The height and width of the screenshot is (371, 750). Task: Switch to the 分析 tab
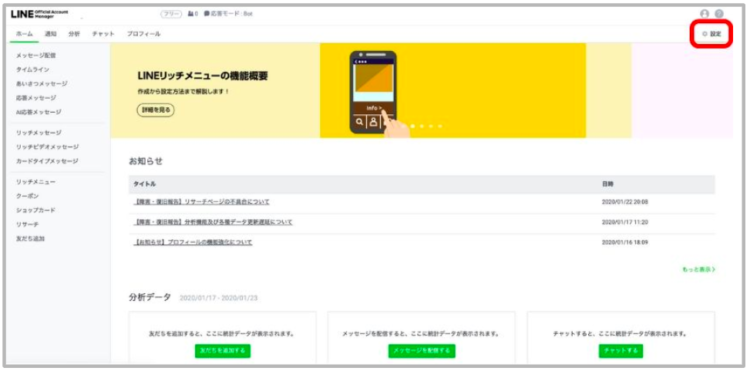pyautogui.click(x=74, y=34)
